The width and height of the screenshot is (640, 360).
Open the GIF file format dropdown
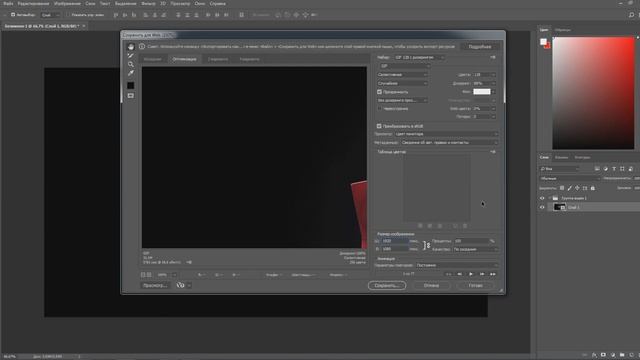coord(404,66)
